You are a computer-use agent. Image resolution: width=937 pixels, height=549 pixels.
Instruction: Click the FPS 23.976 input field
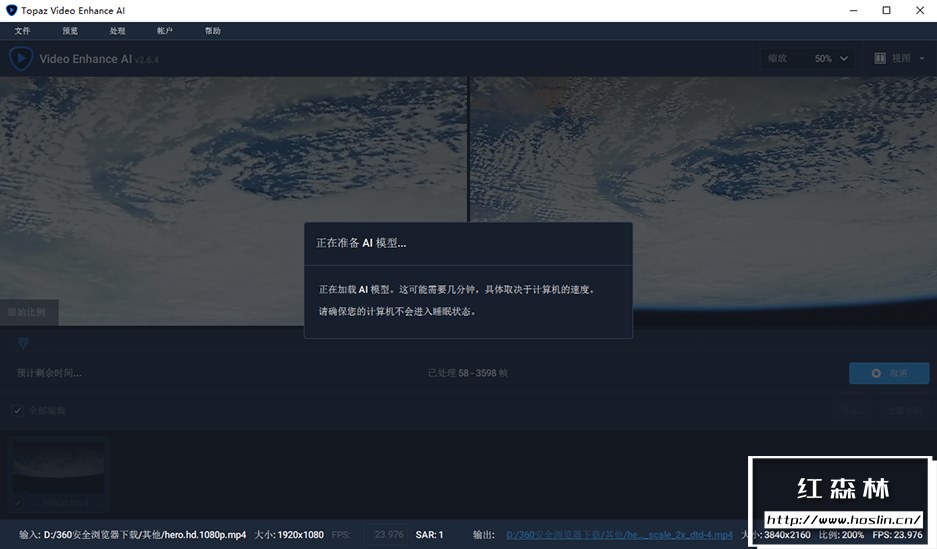[x=385, y=535]
